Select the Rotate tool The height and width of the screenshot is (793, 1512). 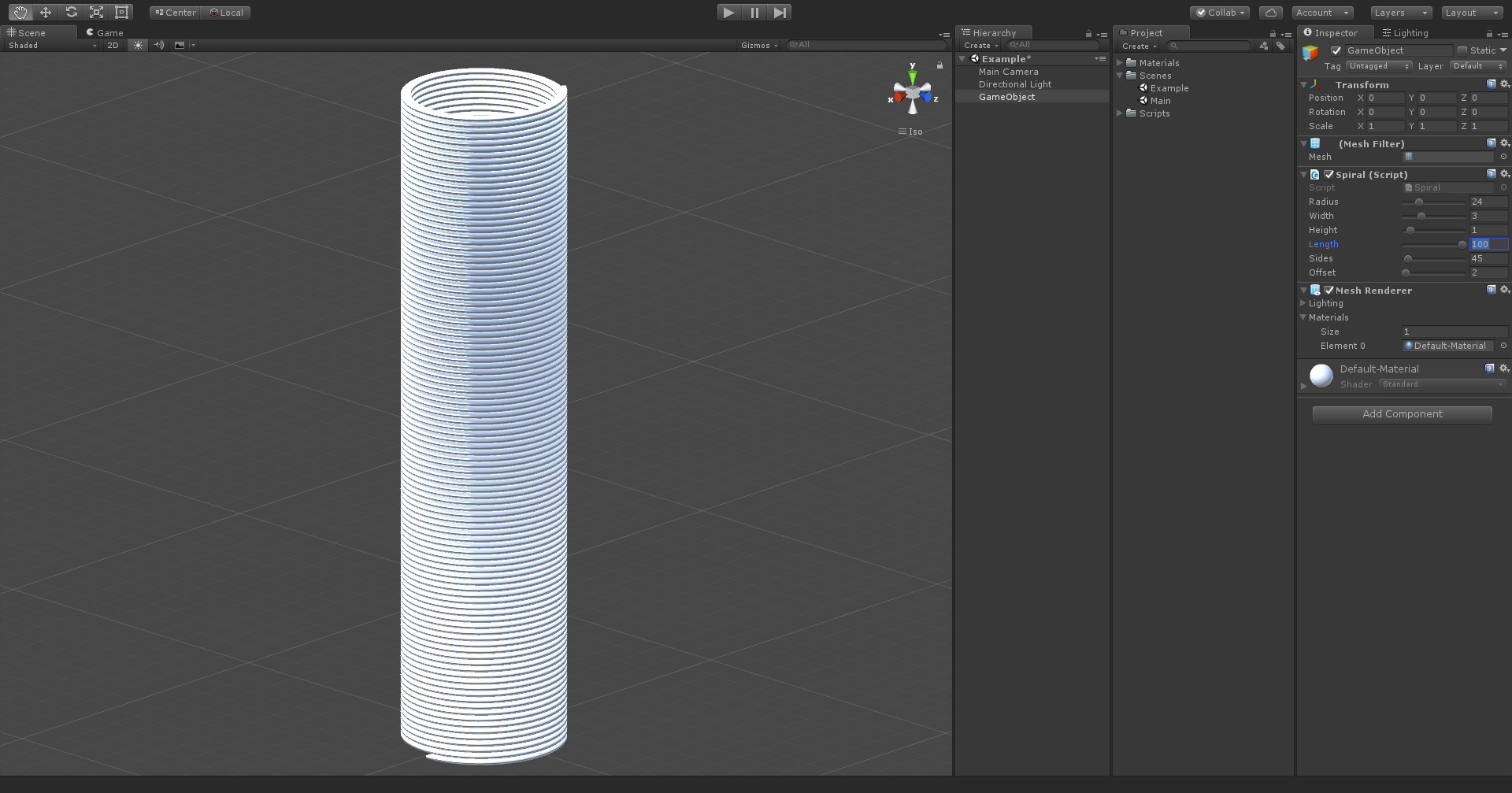pos(71,13)
